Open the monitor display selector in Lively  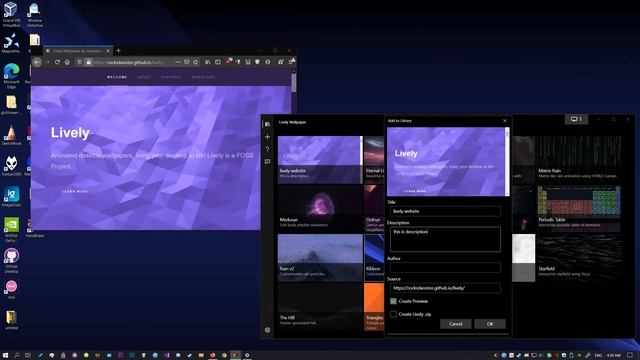point(576,119)
